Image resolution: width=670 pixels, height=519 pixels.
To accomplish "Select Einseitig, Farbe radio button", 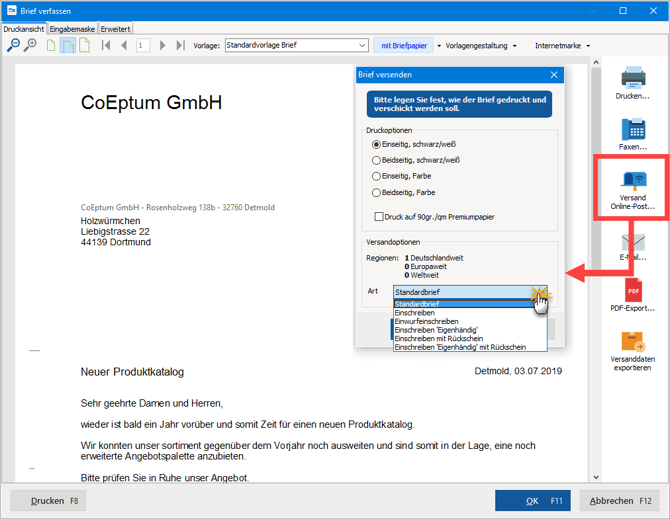I will click(x=376, y=175).
